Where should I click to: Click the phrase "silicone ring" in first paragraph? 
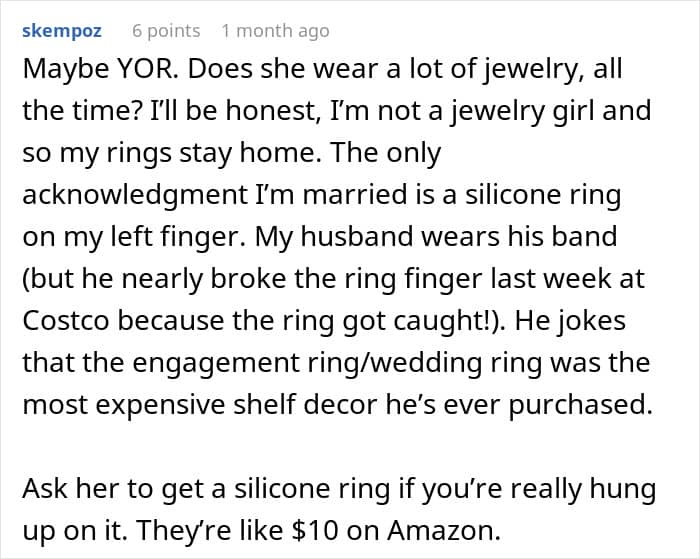pos(543,195)
